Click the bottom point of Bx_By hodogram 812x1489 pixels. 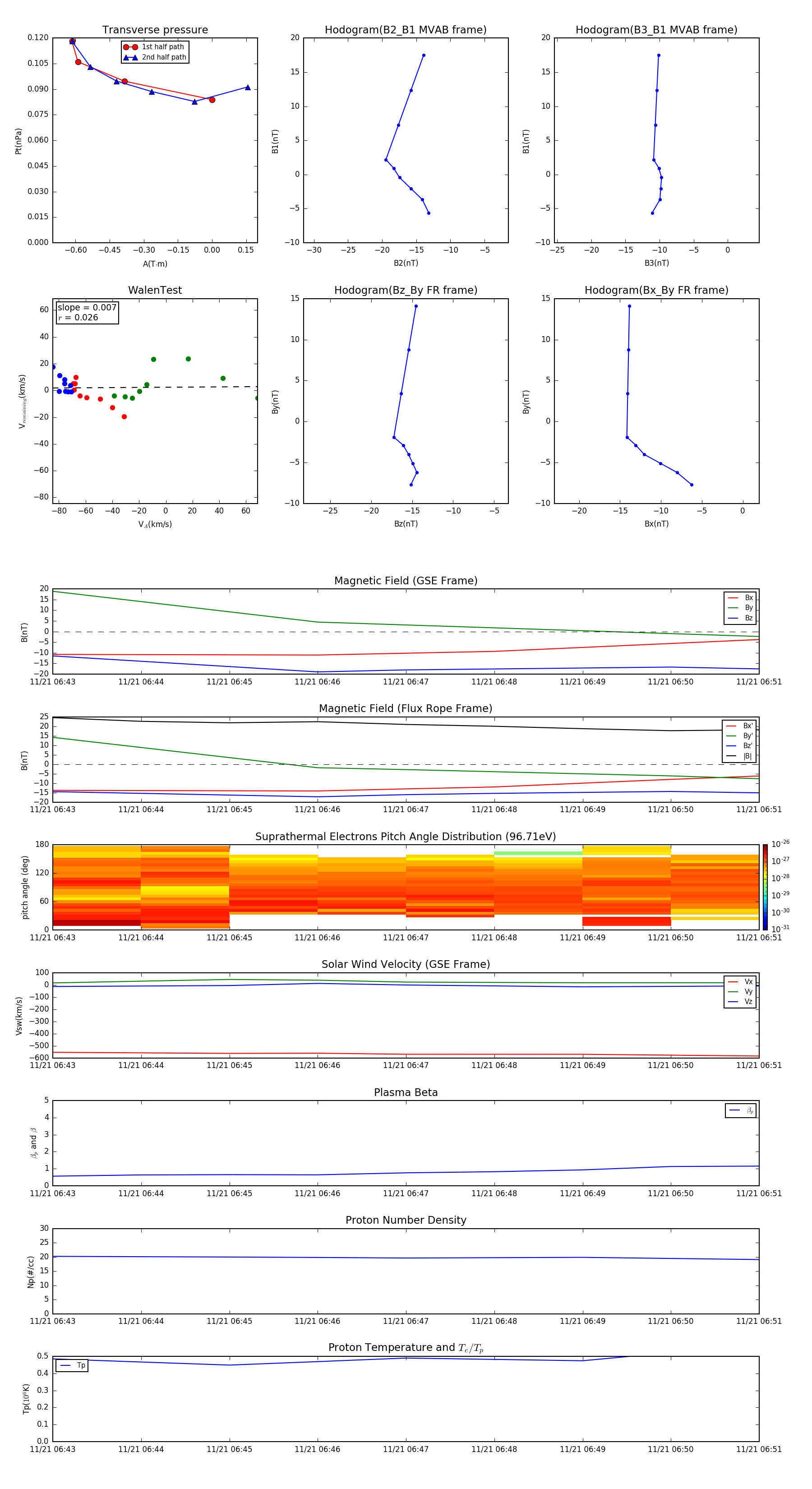pyautogui.click(x=692, y=485)
